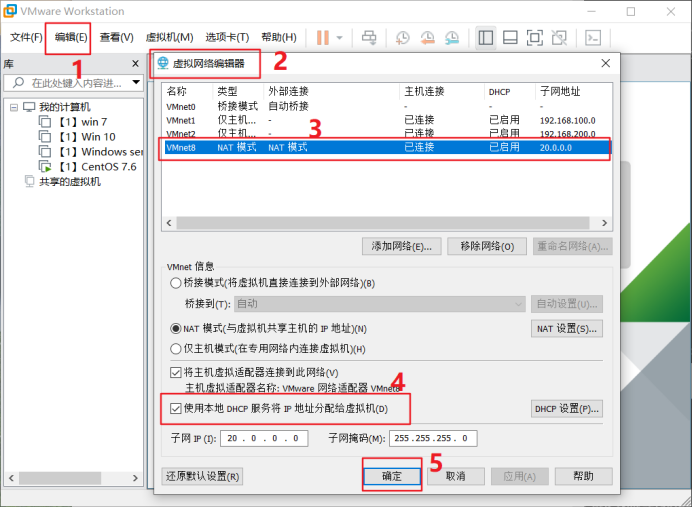
Task: Click the network list horizontal scrollbar
Action: 383,223
